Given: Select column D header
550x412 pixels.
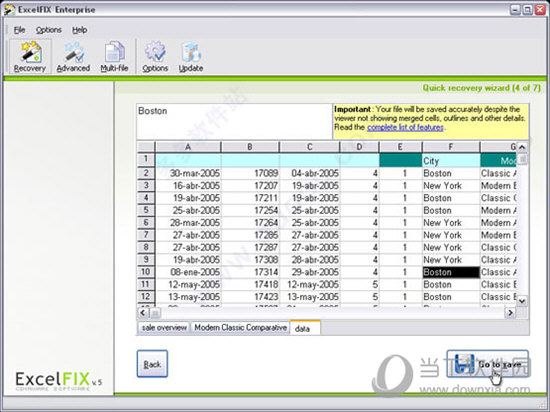Looking at the screenshot, I should pyautogui.click(x=360, y=147).
